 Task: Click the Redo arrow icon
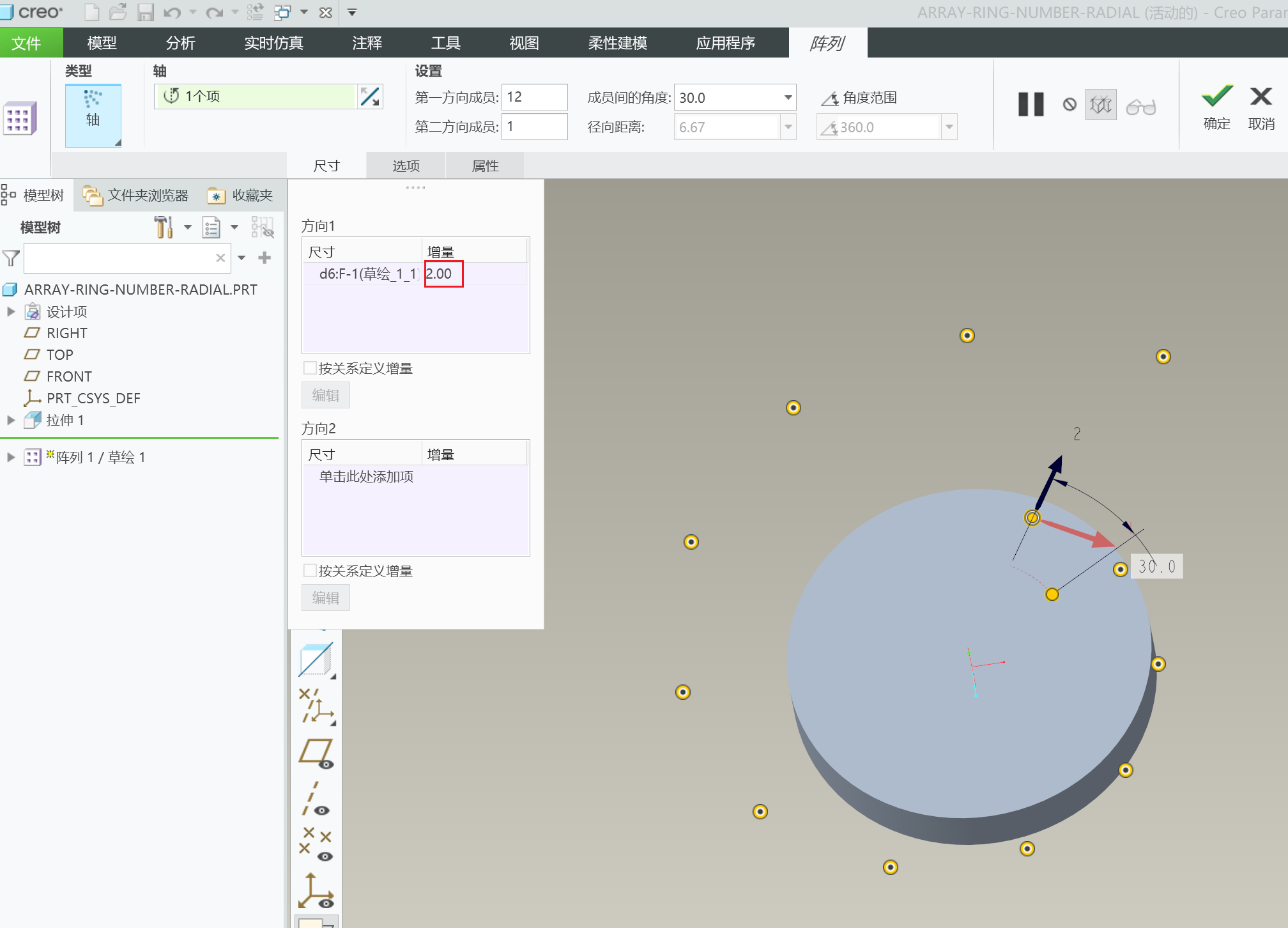pyautogui.click(x=215, y=12)
